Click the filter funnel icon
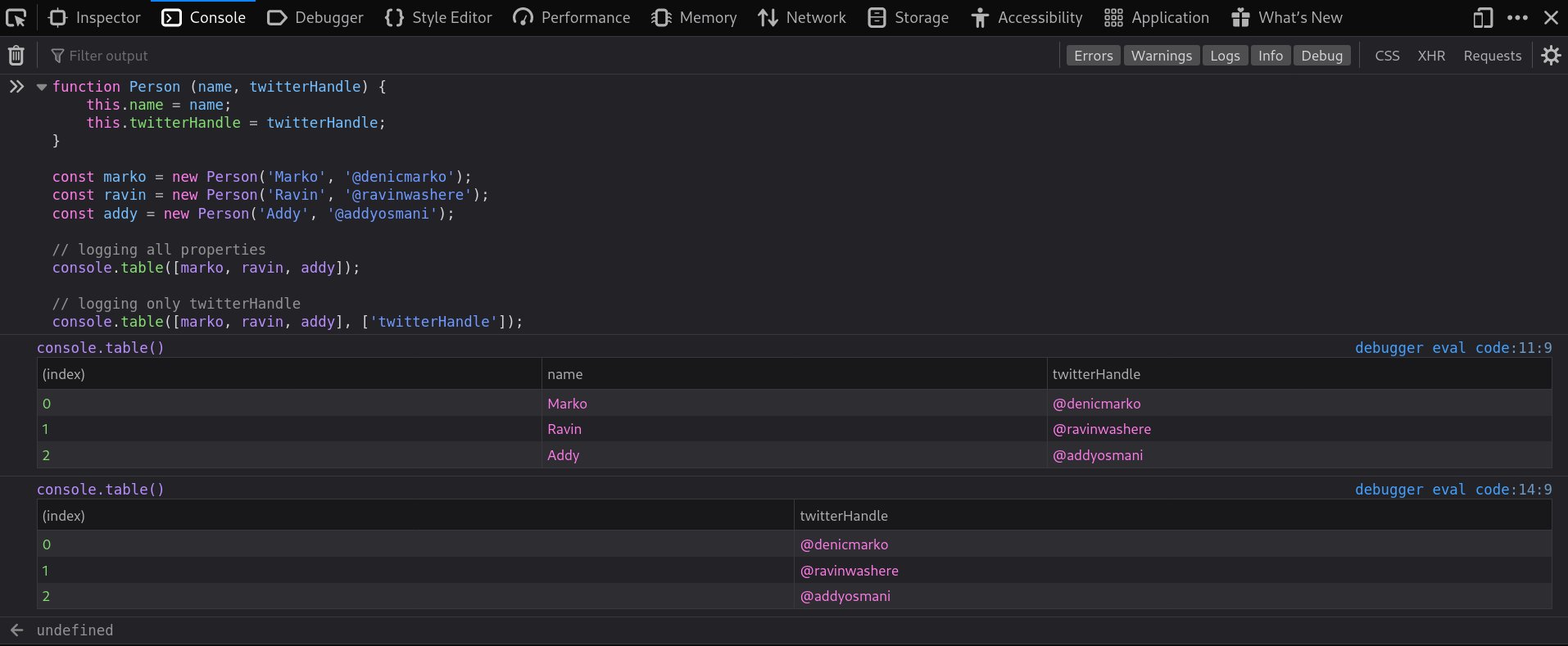 (x=57, y=56)
